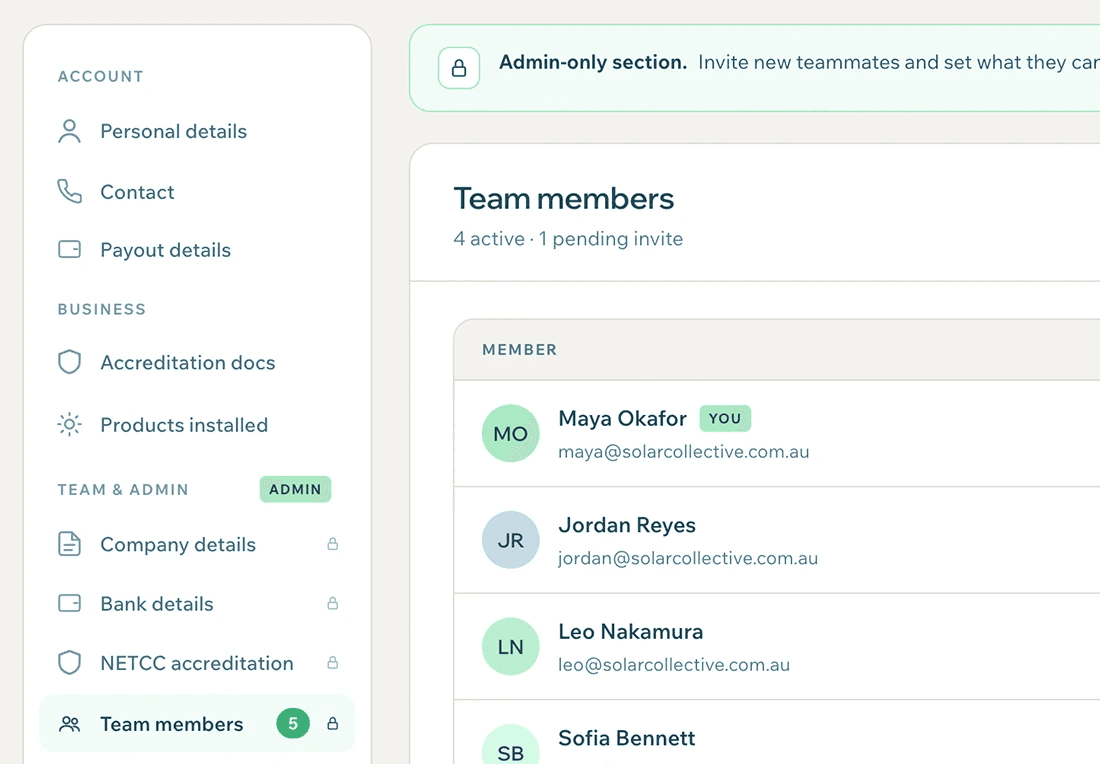Click the lock icon on Company details row

(x=333, y=544)
